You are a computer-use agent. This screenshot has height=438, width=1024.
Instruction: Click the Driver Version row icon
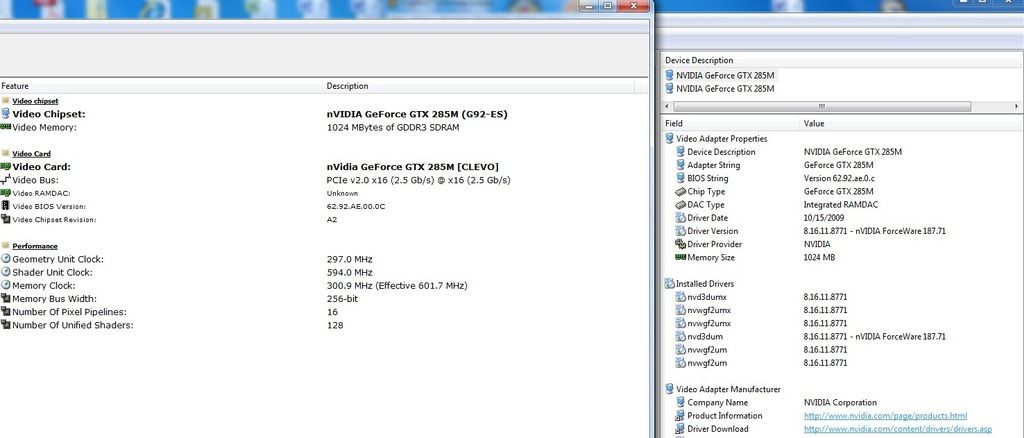[680, 231]
